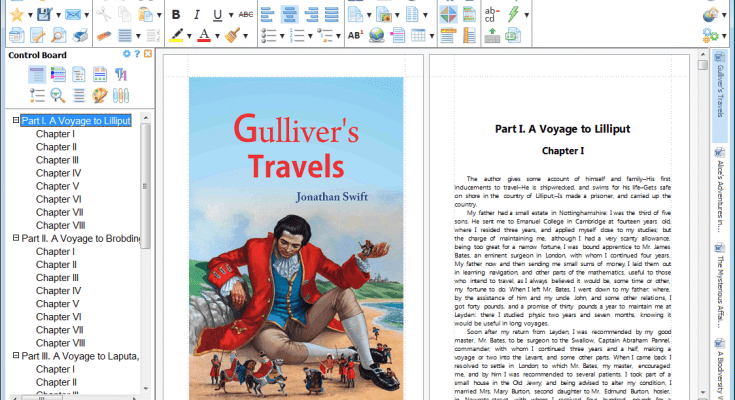Open font color dropdown arrow

click(217, 36)
